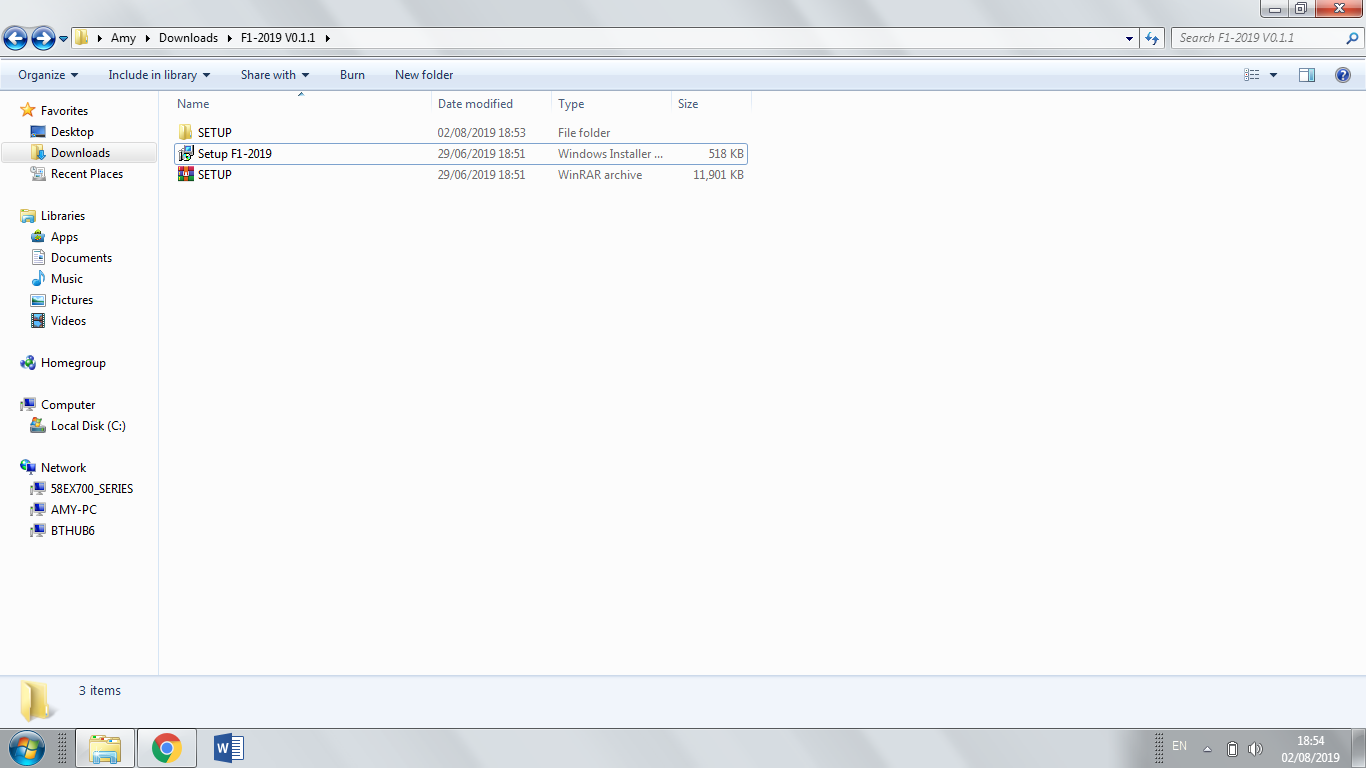Open the Help question mark icon
Image resolution: width=1366 pixels, height=768 pixels.
pyautogui.click(x=1343, y=75)
